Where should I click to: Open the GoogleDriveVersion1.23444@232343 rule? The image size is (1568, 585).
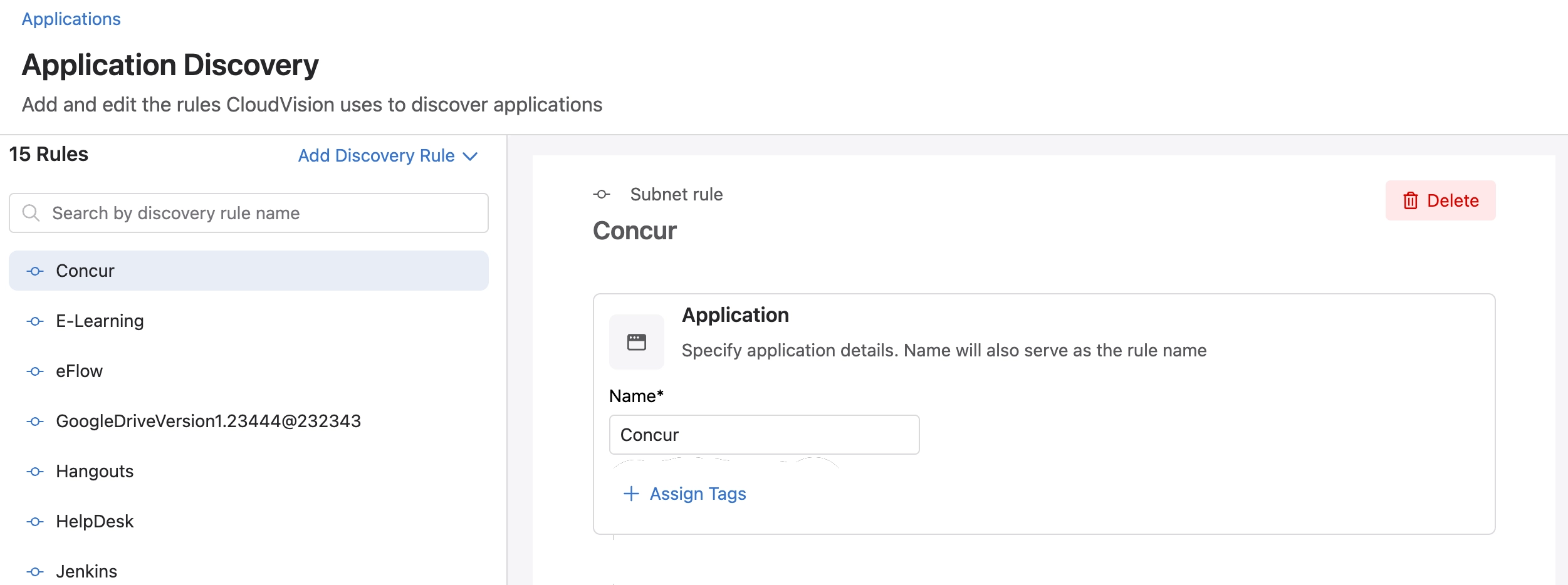(x=249, y=421)
